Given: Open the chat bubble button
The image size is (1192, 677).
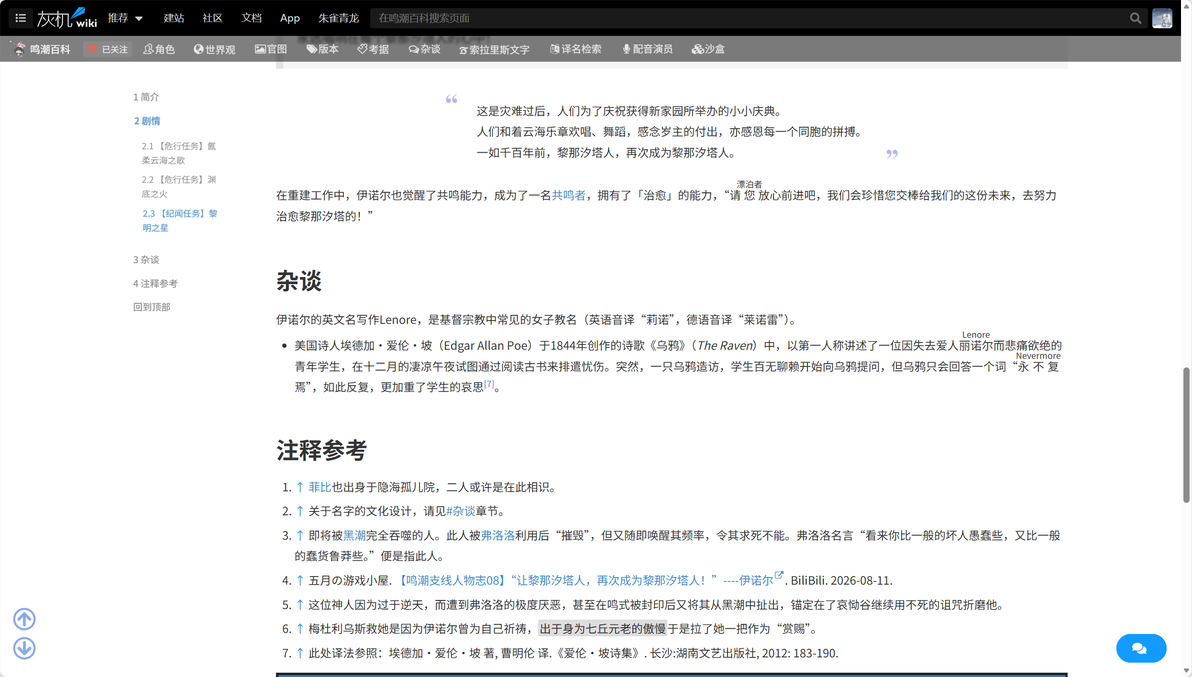Looking at the screenshot, I should [1140, 648].
